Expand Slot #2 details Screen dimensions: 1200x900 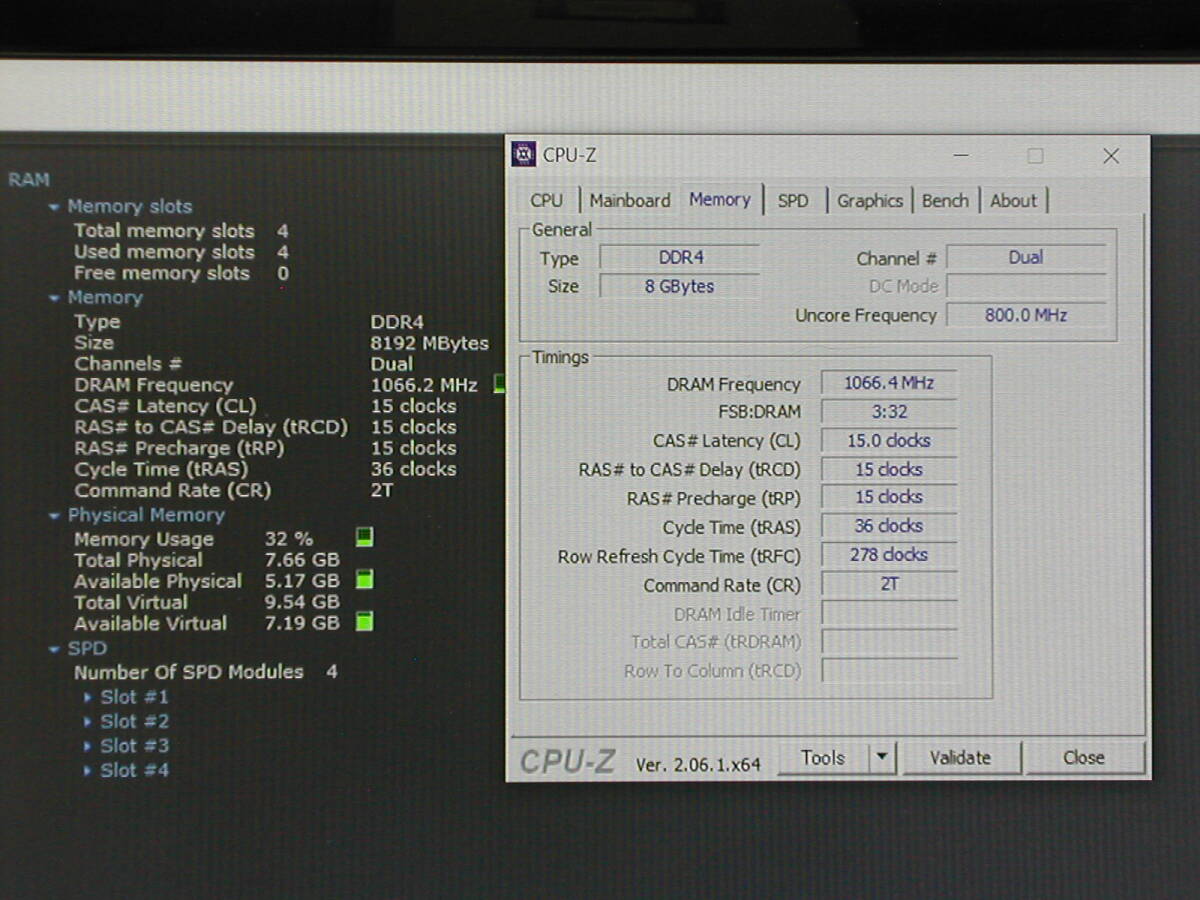tap(88, 721)
